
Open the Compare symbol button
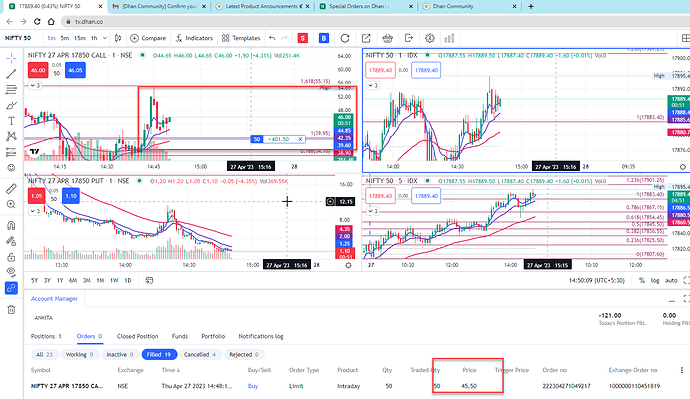tap(148, 38)
